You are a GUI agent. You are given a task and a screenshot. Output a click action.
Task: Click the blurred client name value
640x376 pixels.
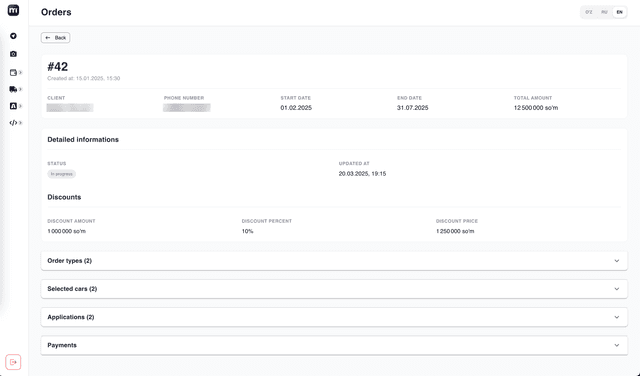[70, 108]
